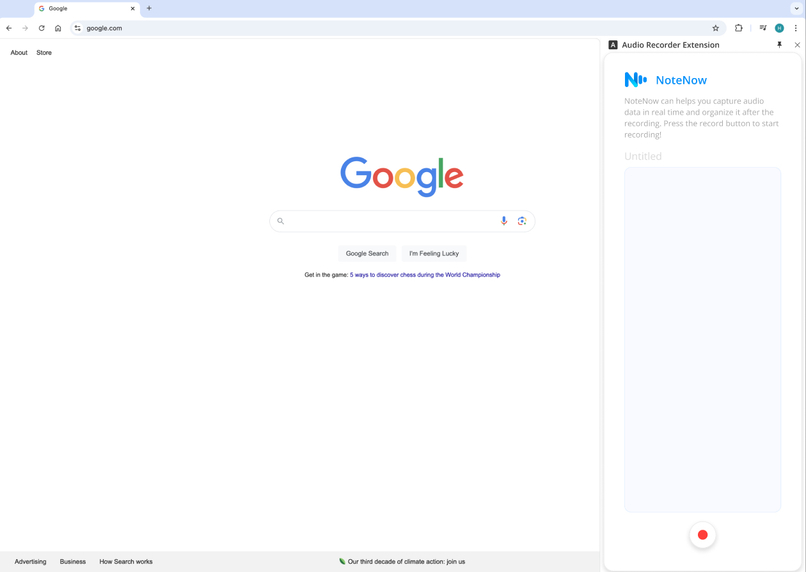View site information icon in address bar
The width and height of the screenshot is (806, 572).
coord(78,28)
